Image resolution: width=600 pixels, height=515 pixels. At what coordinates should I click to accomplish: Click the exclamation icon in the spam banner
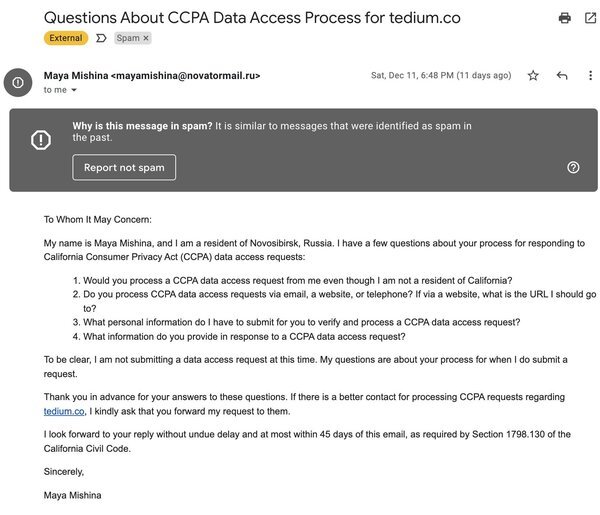[40, 140]
